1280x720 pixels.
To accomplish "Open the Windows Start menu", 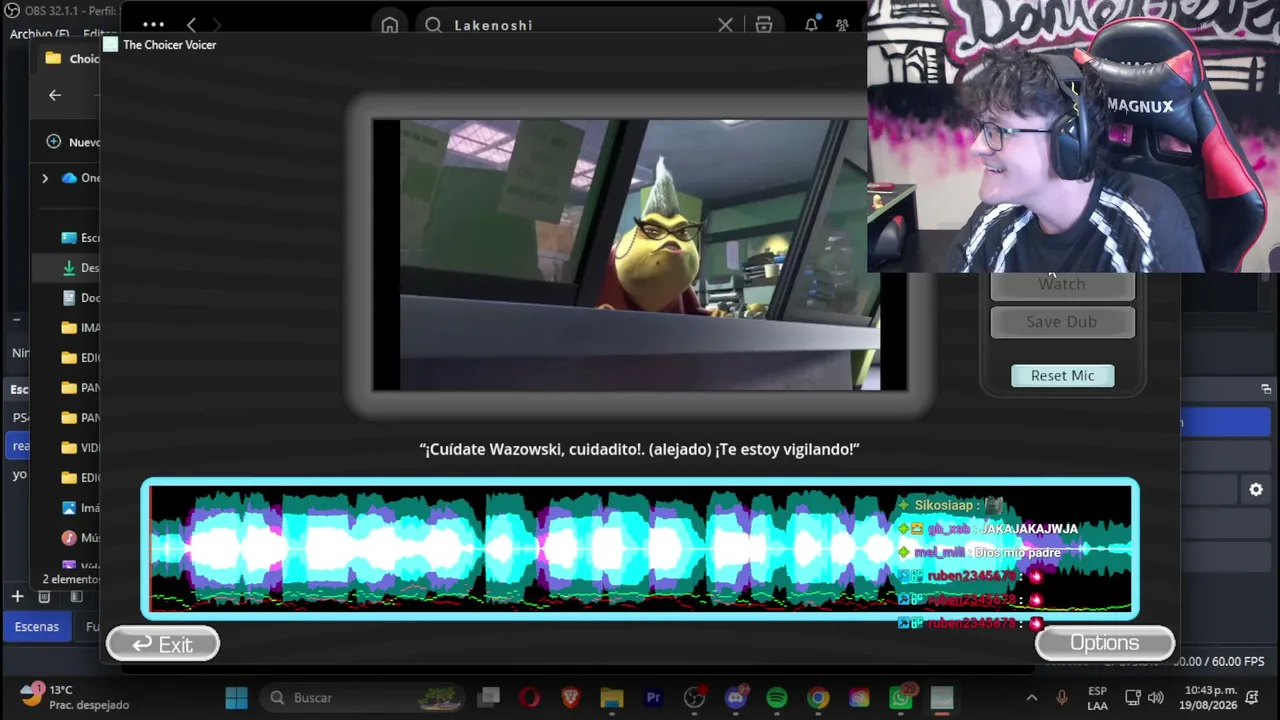I will click(x=236, y=698).
